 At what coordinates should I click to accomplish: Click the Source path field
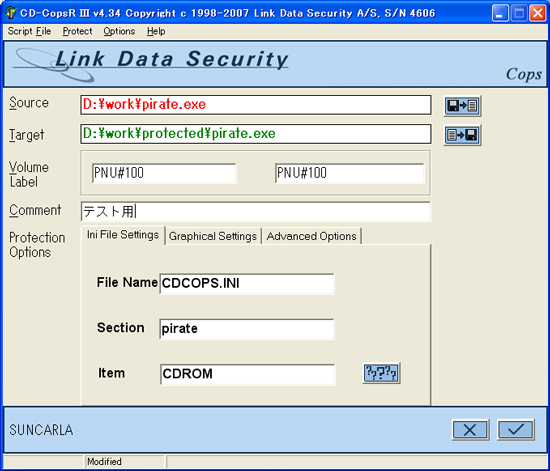(x=256, y=105)
